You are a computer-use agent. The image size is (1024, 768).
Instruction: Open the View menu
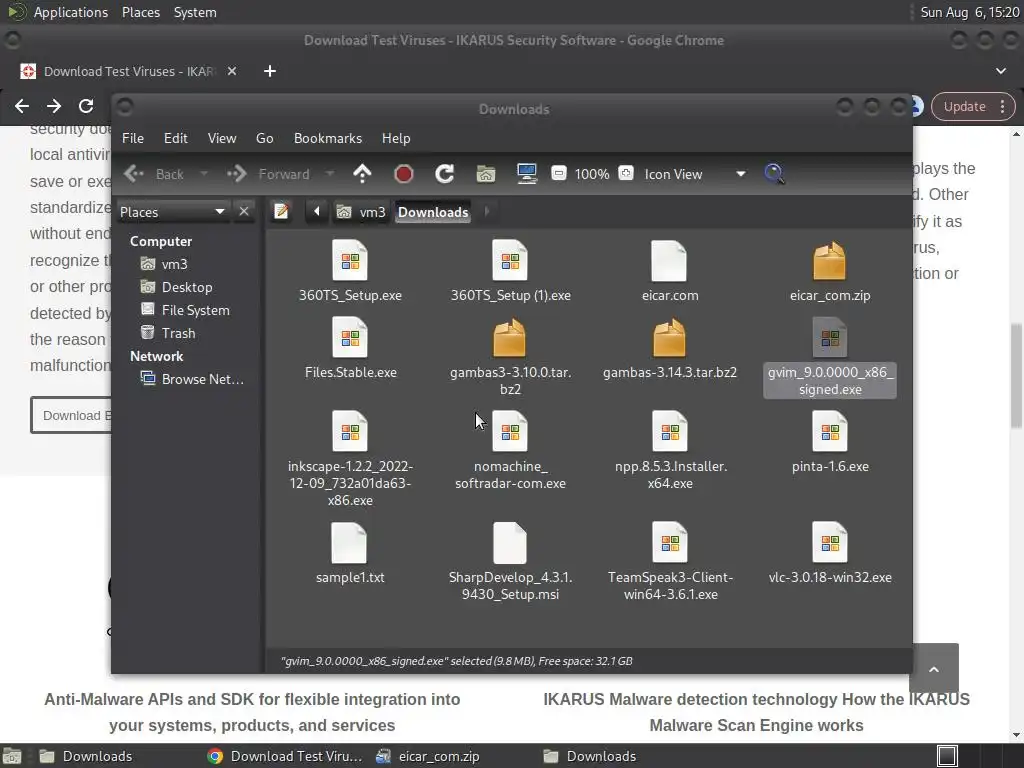(221, 138)
